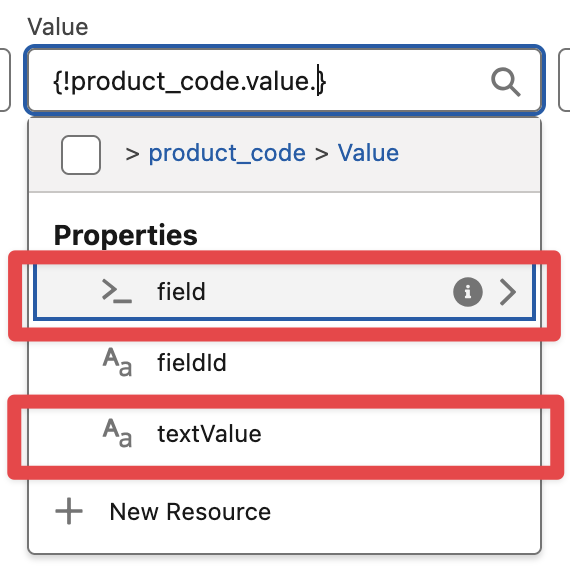Click the empty square breadcrumb root icon

(x=81, y=154)
